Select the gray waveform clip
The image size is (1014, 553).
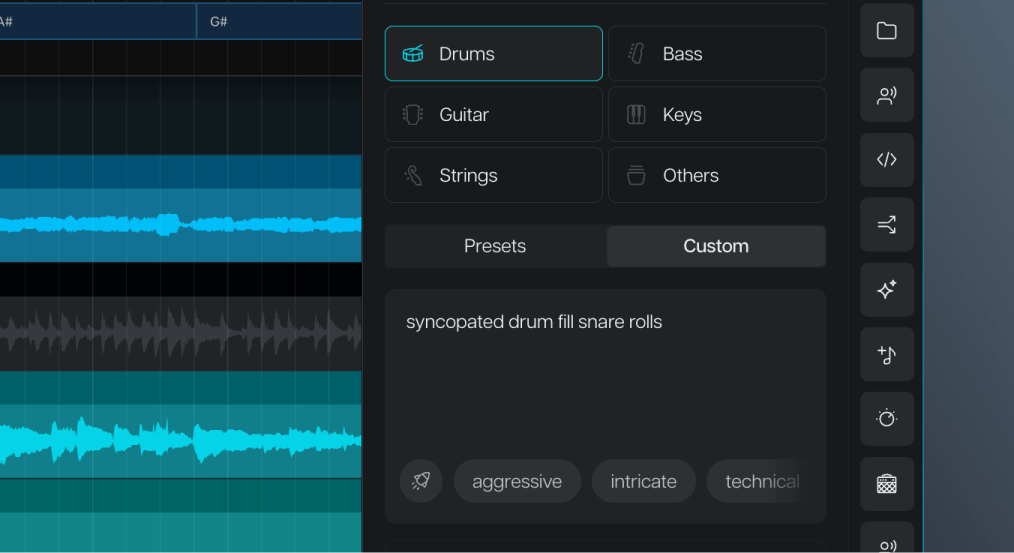click(x=180, y=333)
